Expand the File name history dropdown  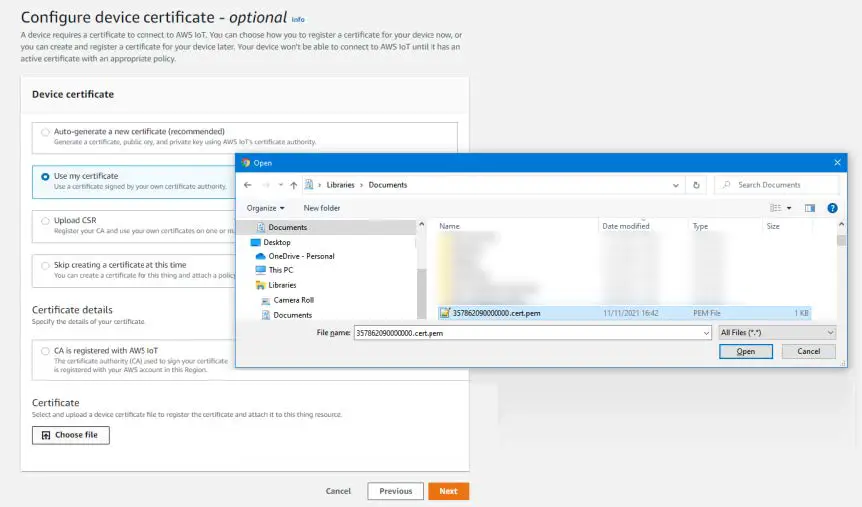(x=706, y=333)
